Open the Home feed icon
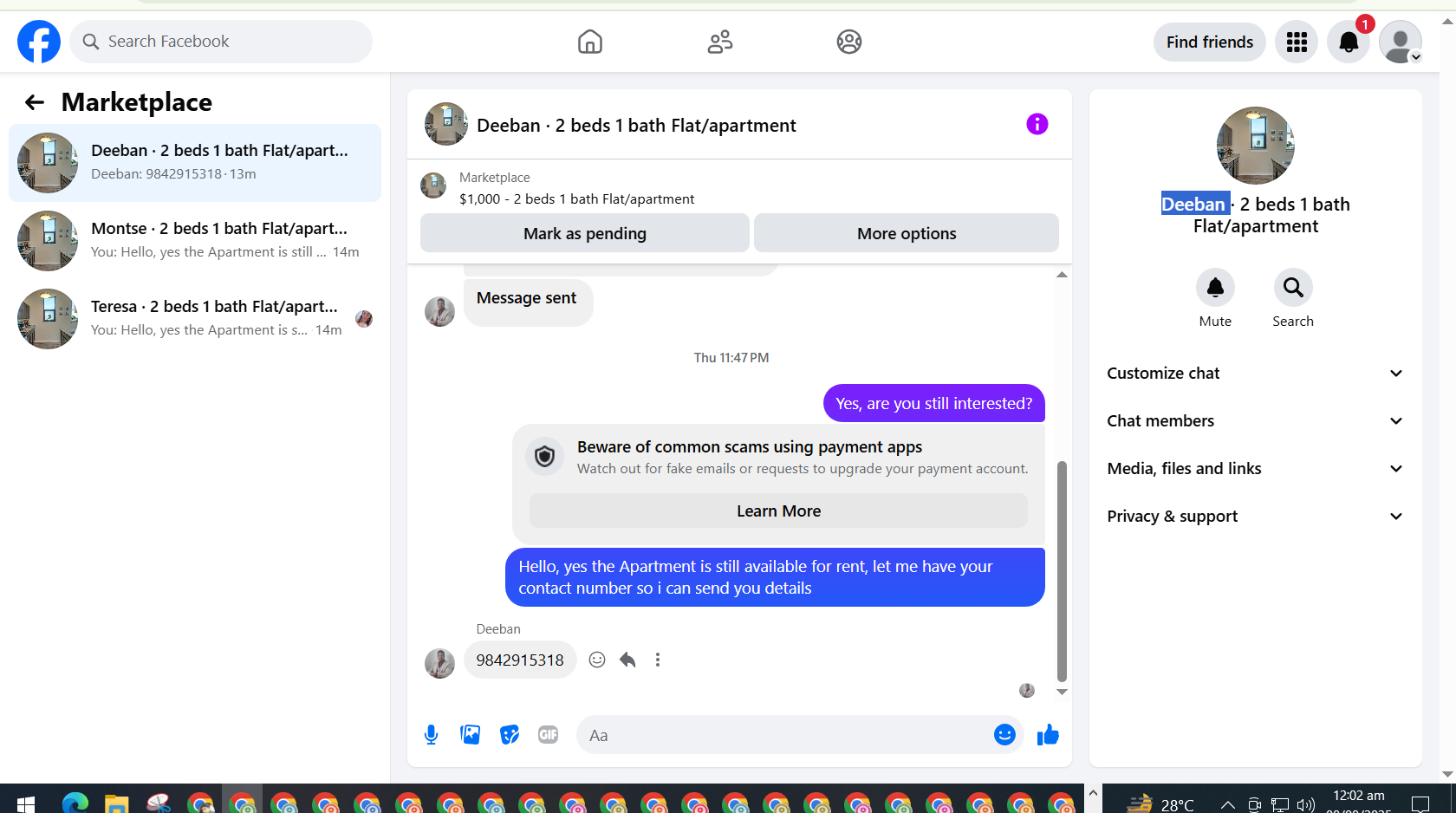Screen dimensions: 1456x813 tap(590, 42)
